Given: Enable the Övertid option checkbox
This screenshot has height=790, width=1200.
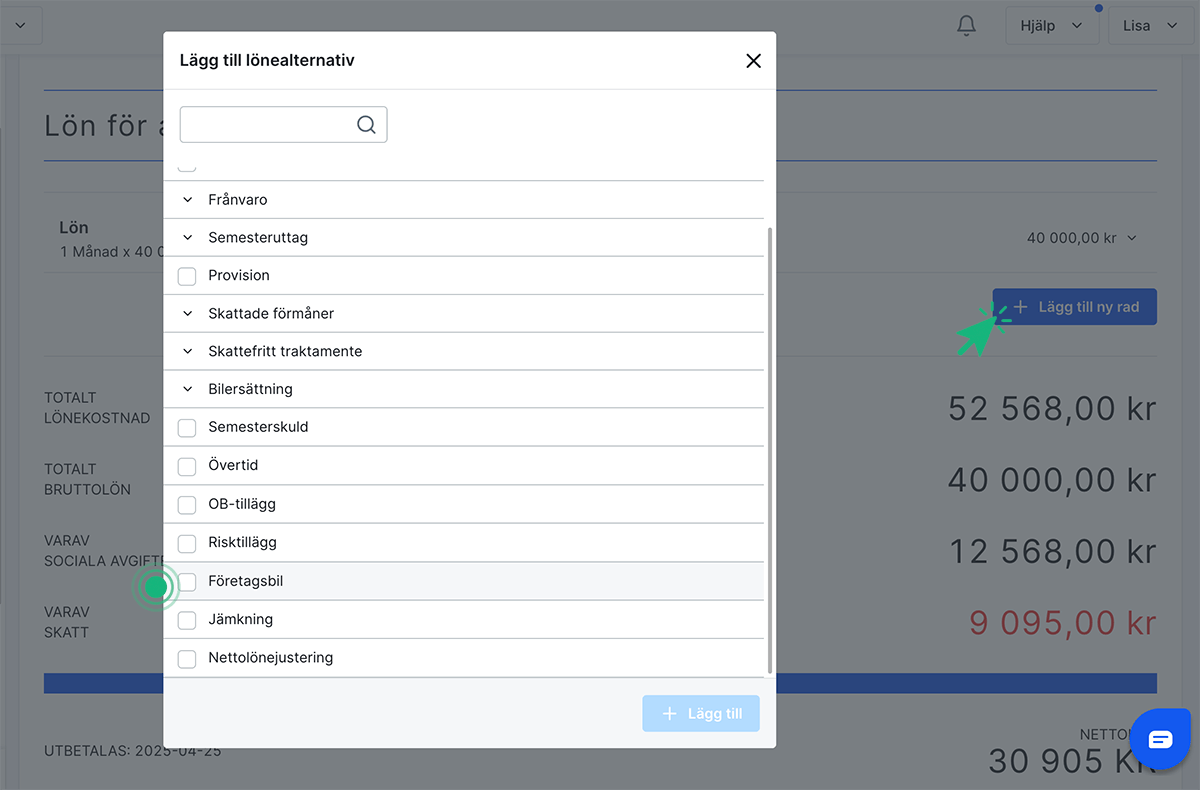Looking at the screenshot, I should pos(187,466).
